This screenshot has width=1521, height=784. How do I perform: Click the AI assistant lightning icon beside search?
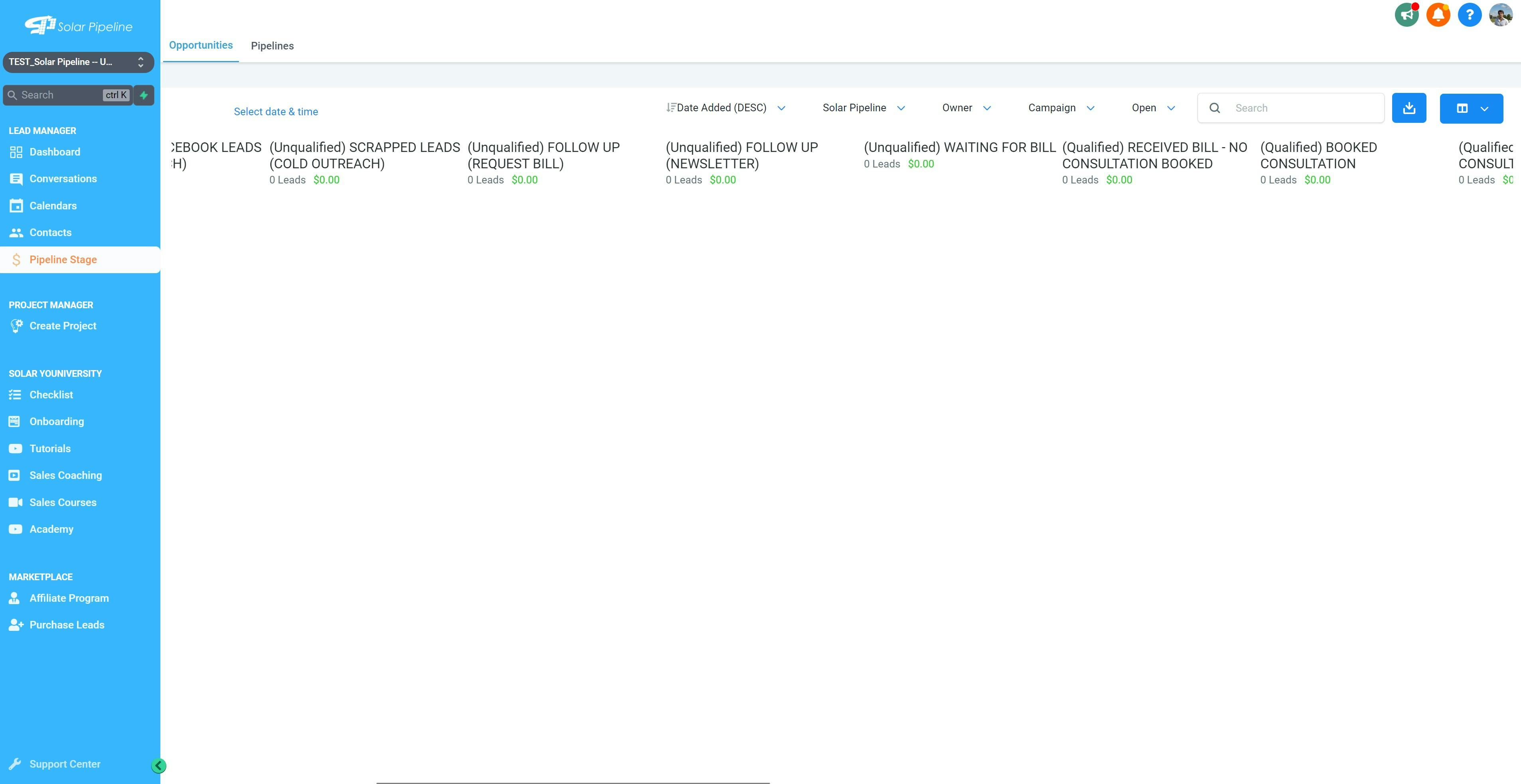pyautogui.click(x=144, y=95)
